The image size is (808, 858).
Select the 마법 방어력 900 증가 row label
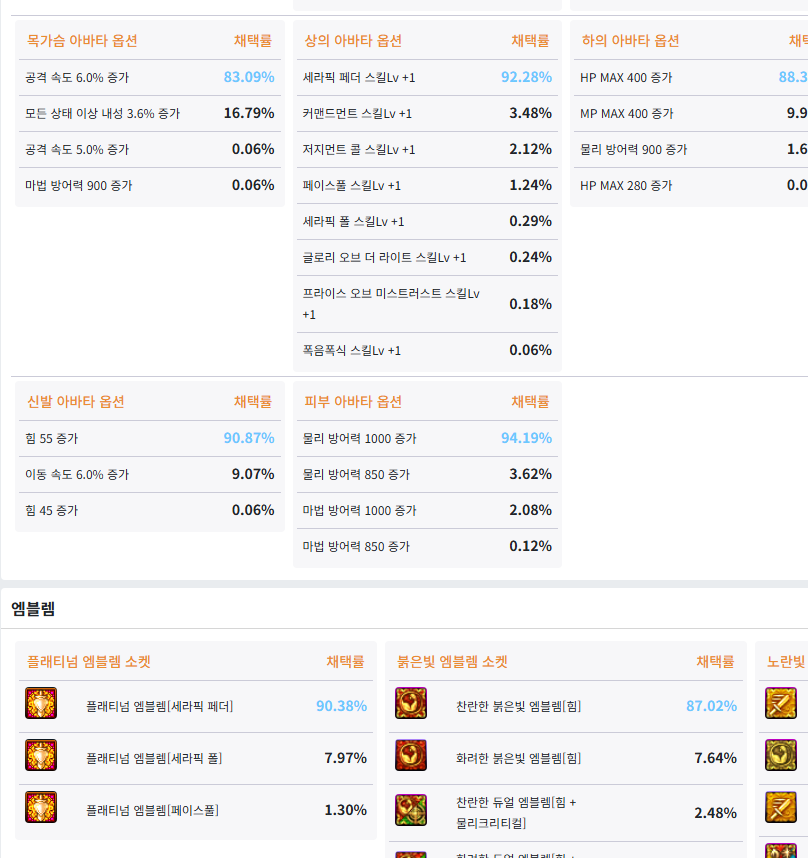pyautogui.click(x=78, y=186)
